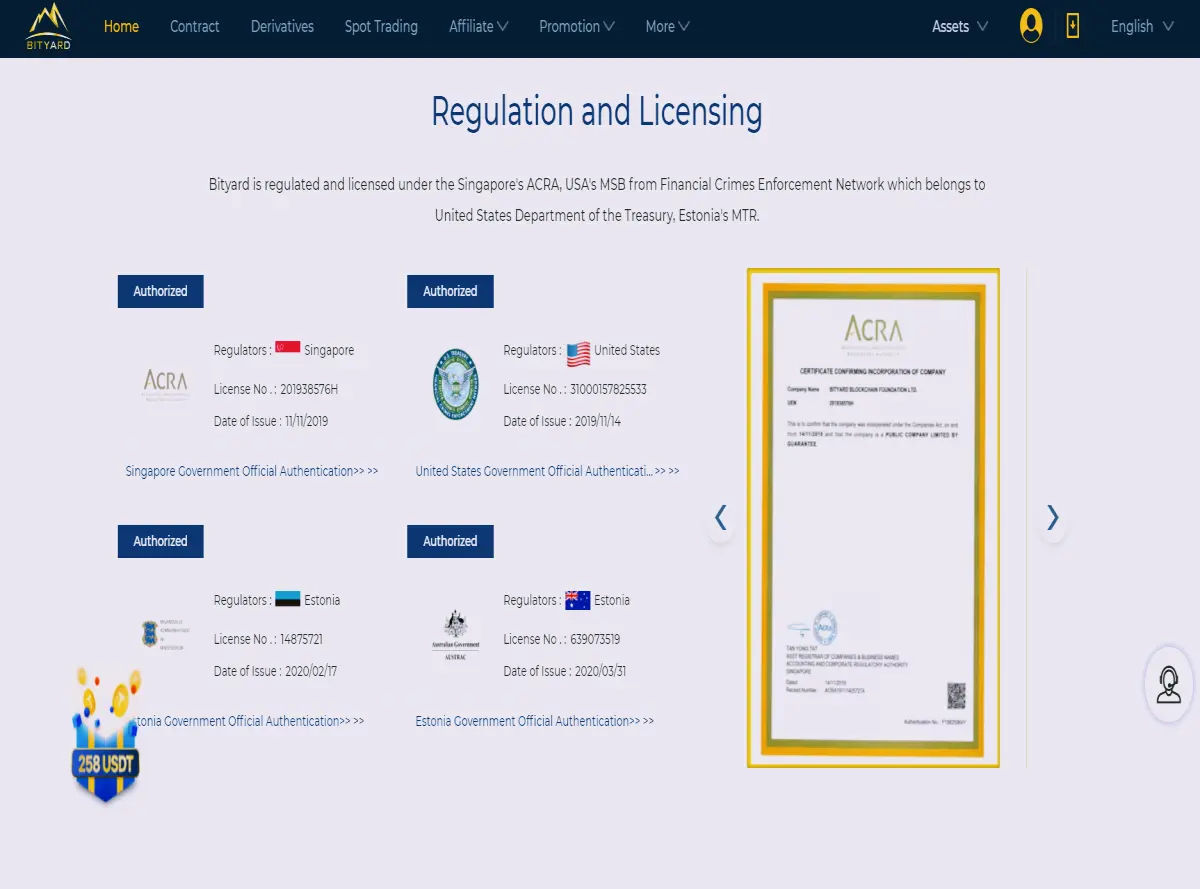Click Authorized badge above United States regulator
The image size is (1200, 889).
pos(450,291)
